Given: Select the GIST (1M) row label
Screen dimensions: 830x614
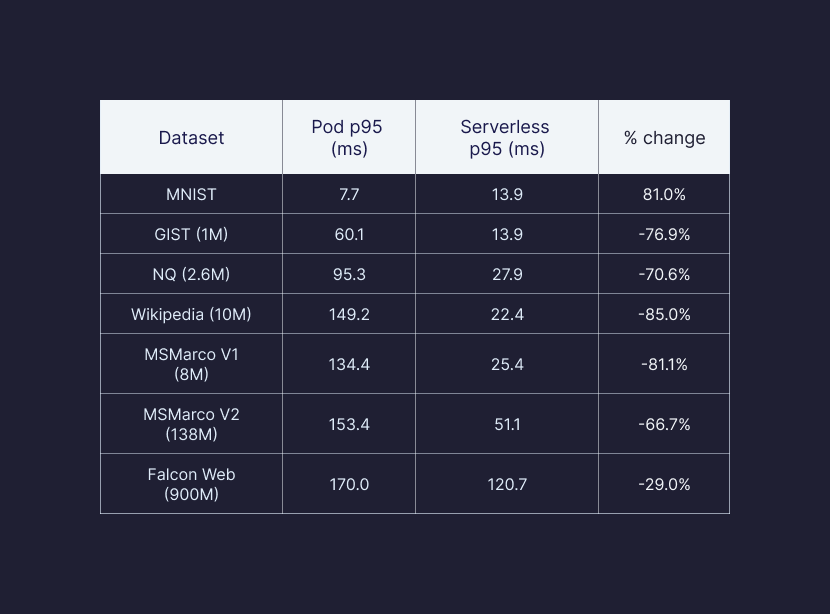Looking at the screenshot, I should pyautogui.click(x=191, y=234).
